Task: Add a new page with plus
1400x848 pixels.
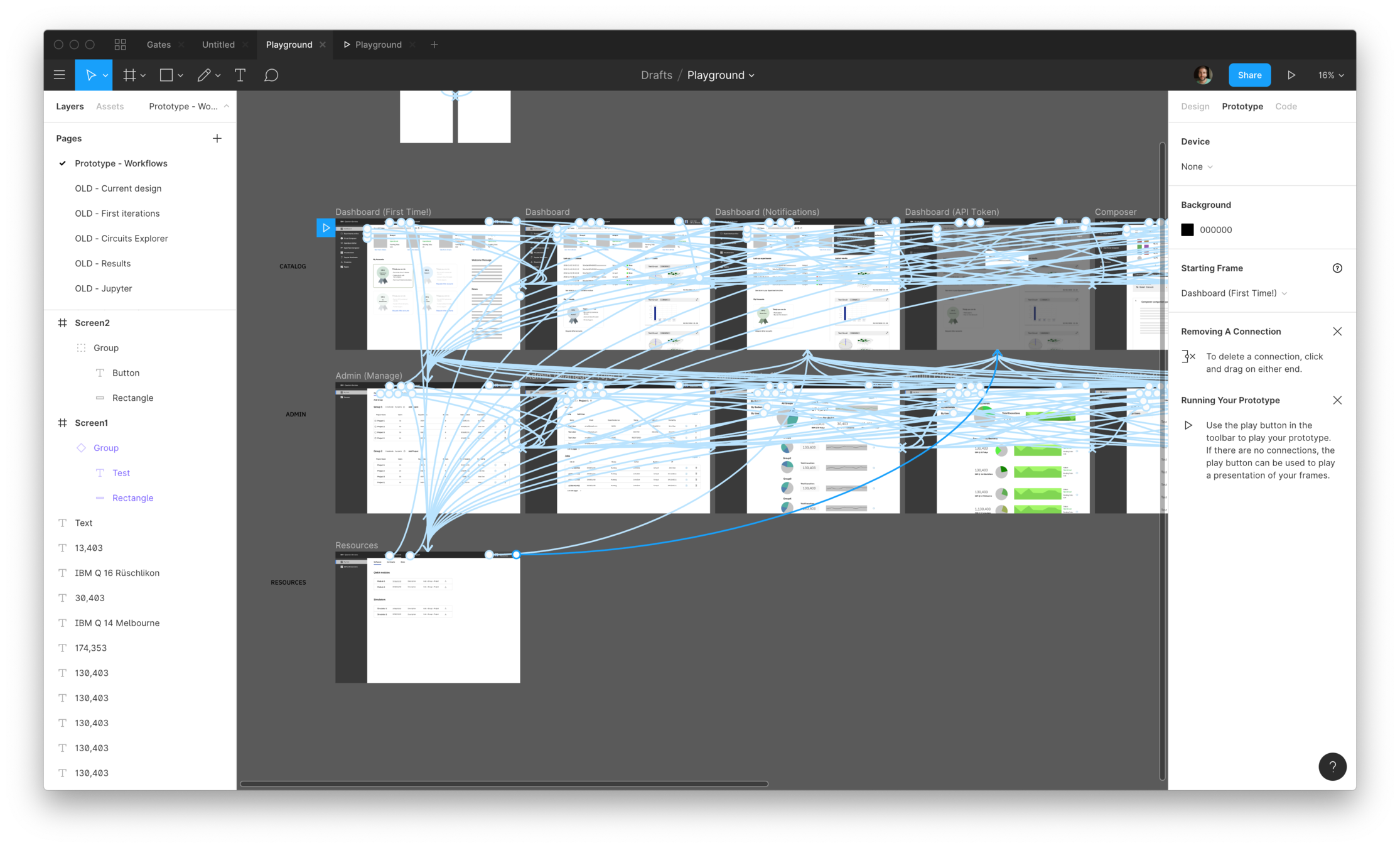Action: point(217,138)
